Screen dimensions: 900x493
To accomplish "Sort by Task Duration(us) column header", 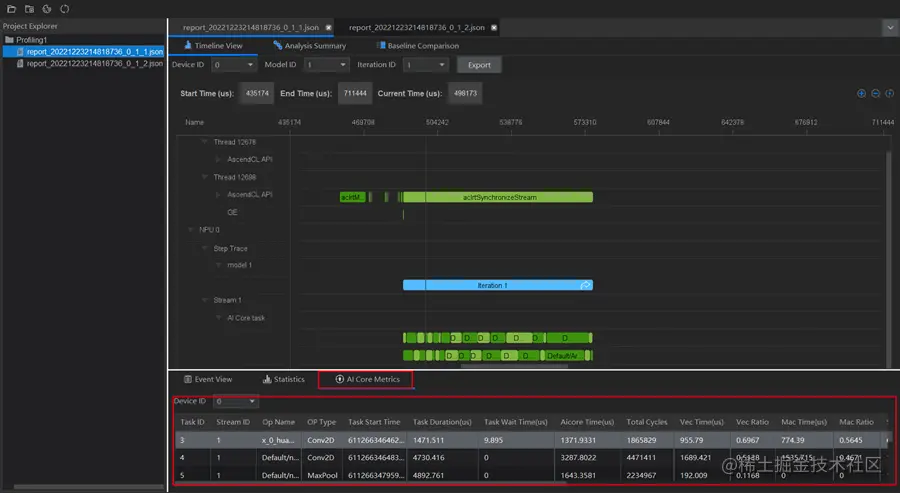I will pos(442,422).
